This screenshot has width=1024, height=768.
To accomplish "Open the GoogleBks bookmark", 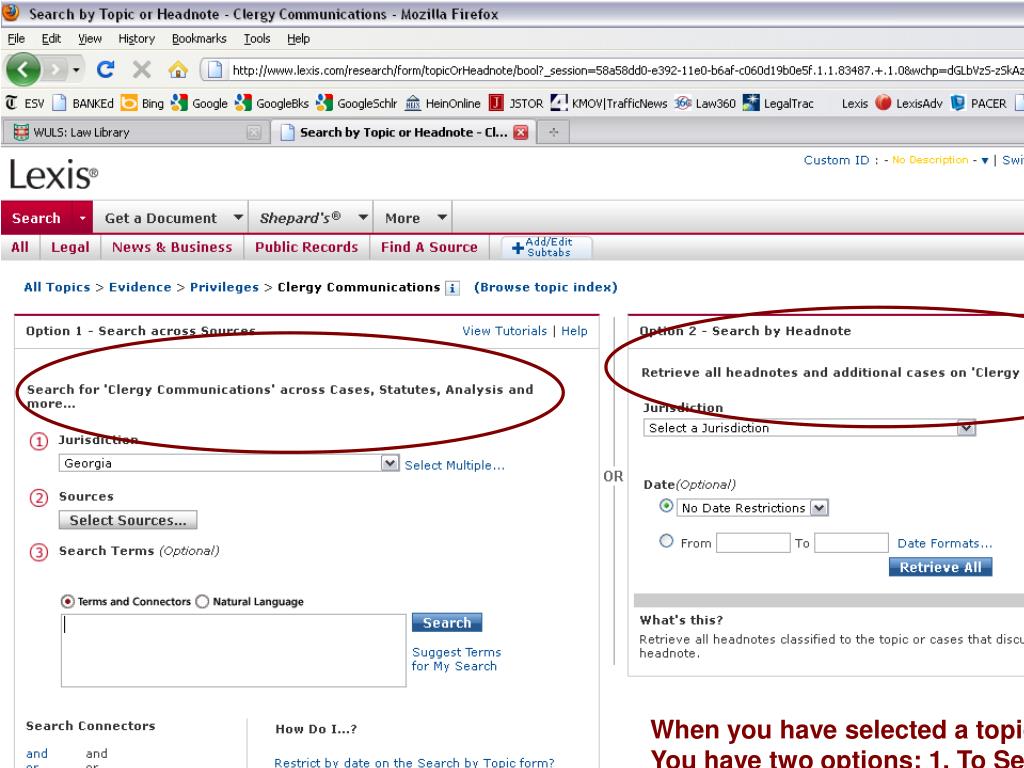I will click(x=272, y=103).
